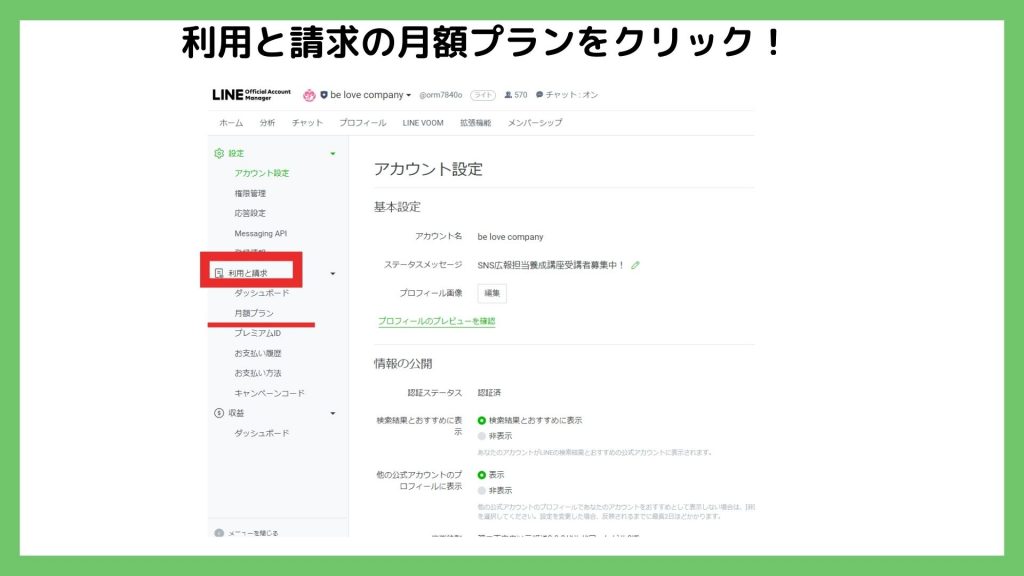Click the pencil edit icon for ステータスメッセージ
1024x576 pixels.
[635, 265]
